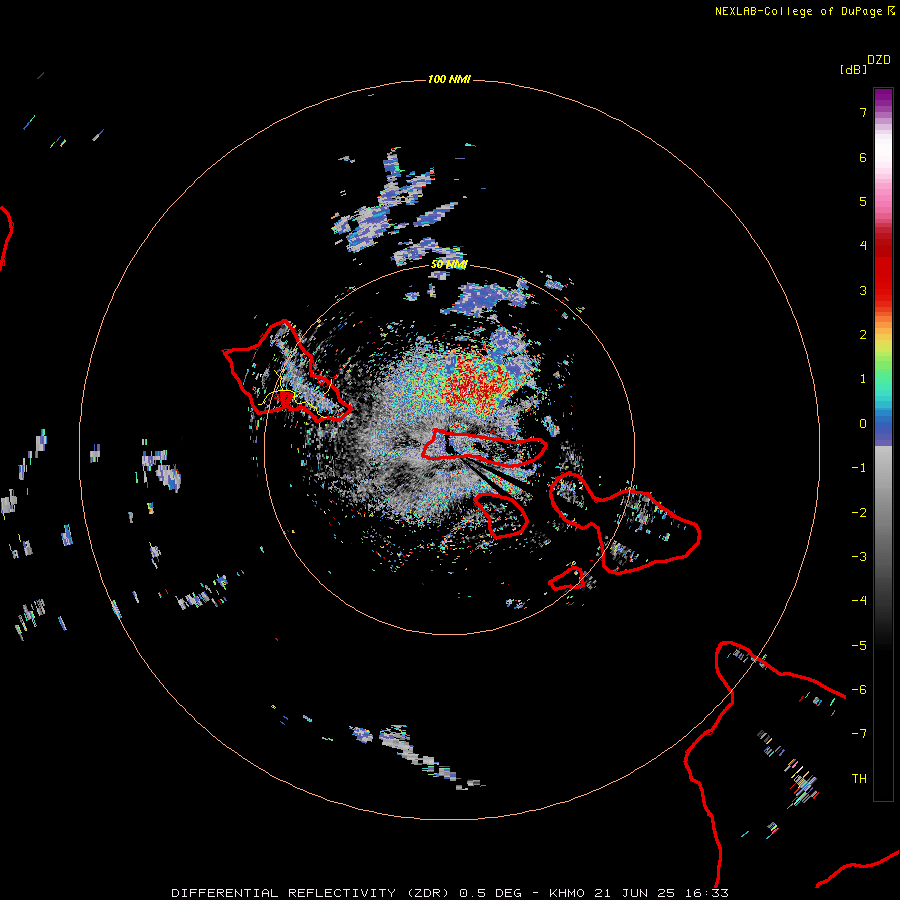Screen dimensions: 900x900
Task: Click the 2 value on color scale
Action: coord(863,335)
